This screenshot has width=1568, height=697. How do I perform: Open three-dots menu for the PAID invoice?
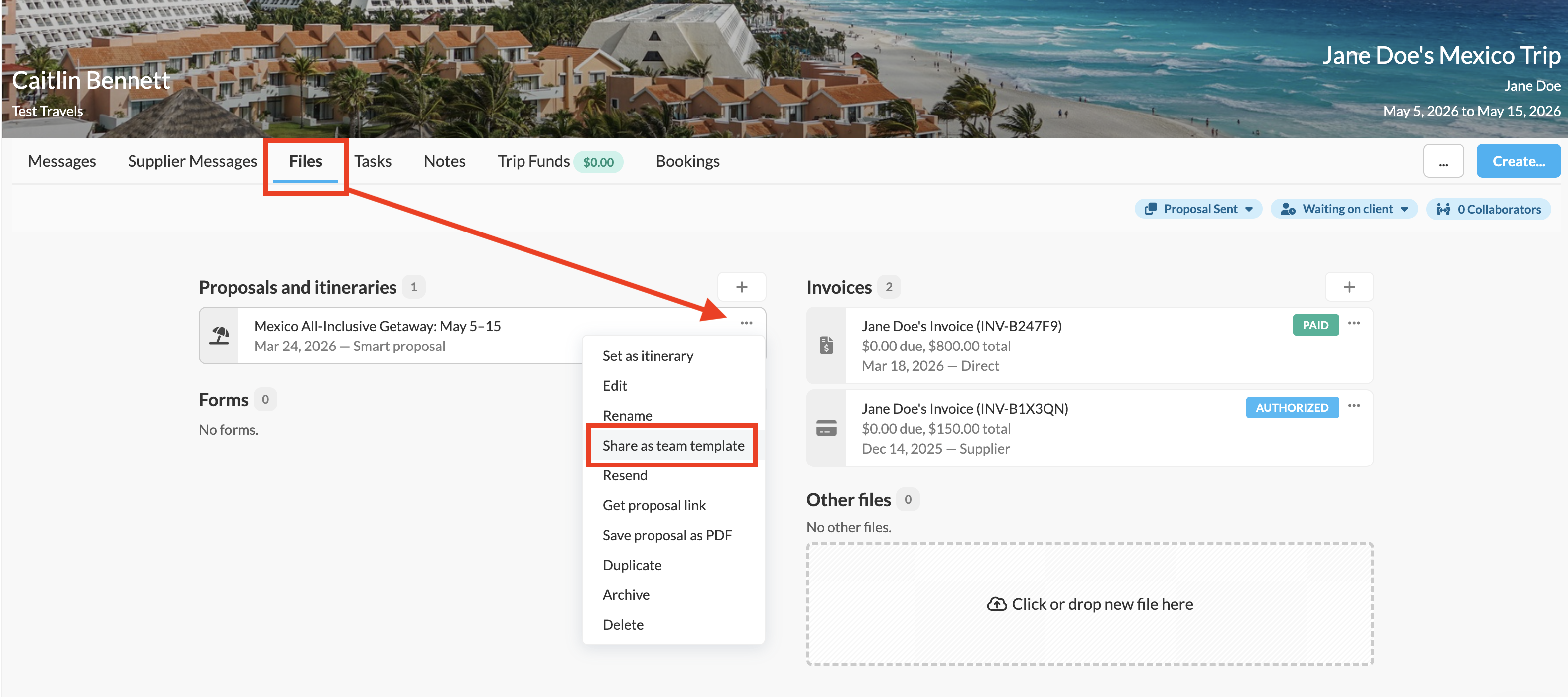pos(1353,323)
